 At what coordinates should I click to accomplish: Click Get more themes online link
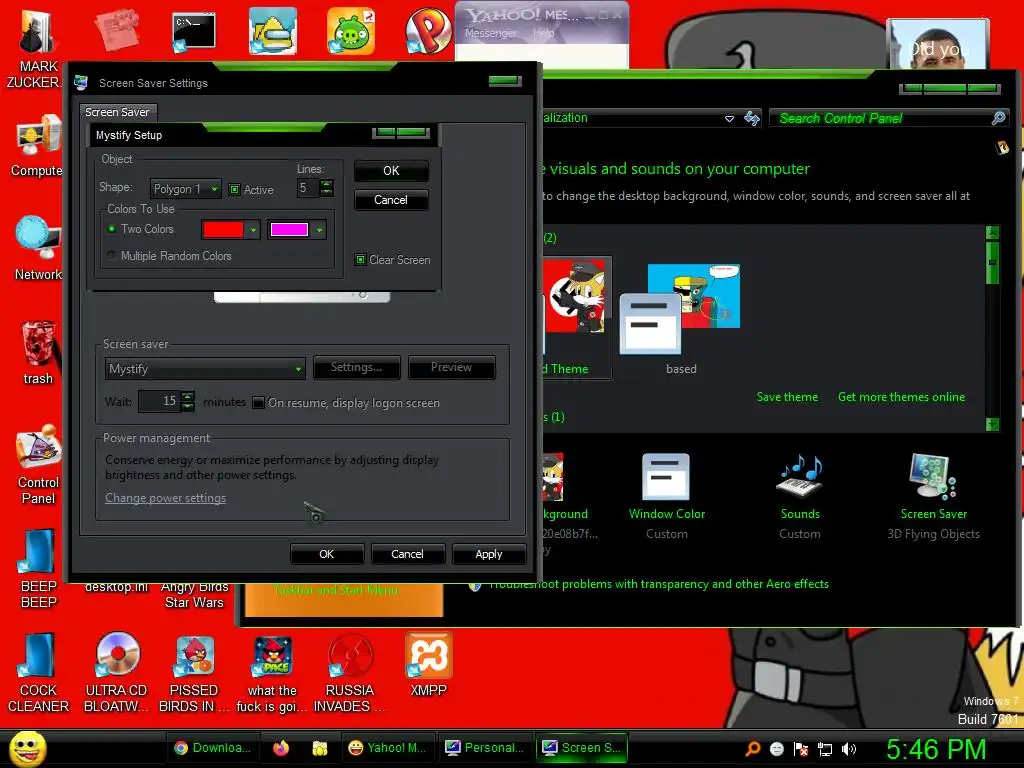tap(901, 397)
